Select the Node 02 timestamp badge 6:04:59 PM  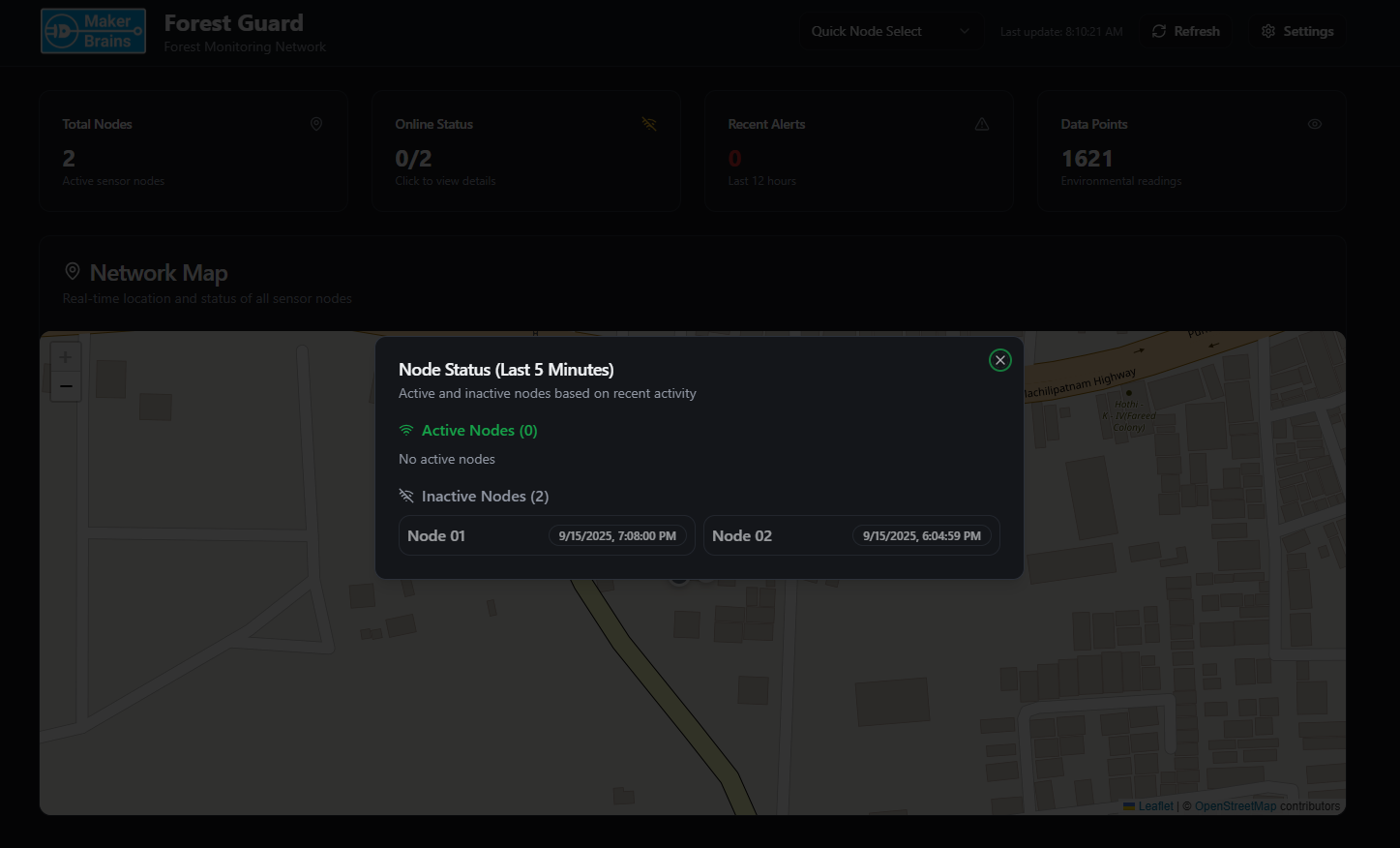point(922,535)
